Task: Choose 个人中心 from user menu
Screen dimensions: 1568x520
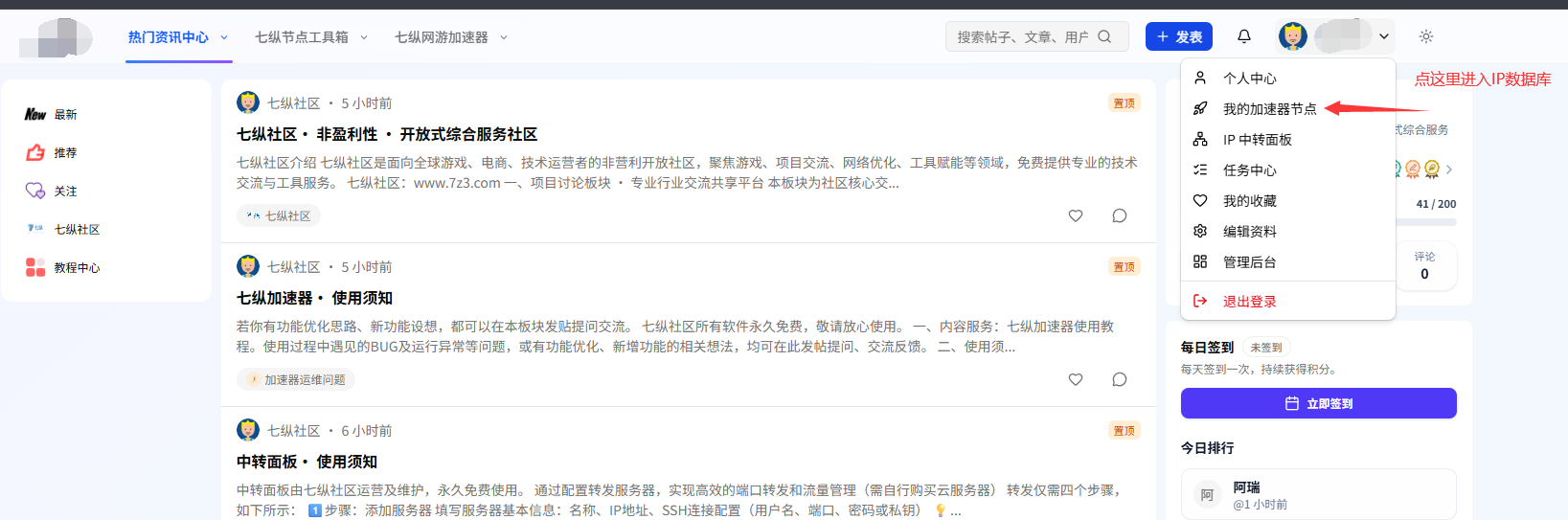Action: click(x=1288, y=78)
